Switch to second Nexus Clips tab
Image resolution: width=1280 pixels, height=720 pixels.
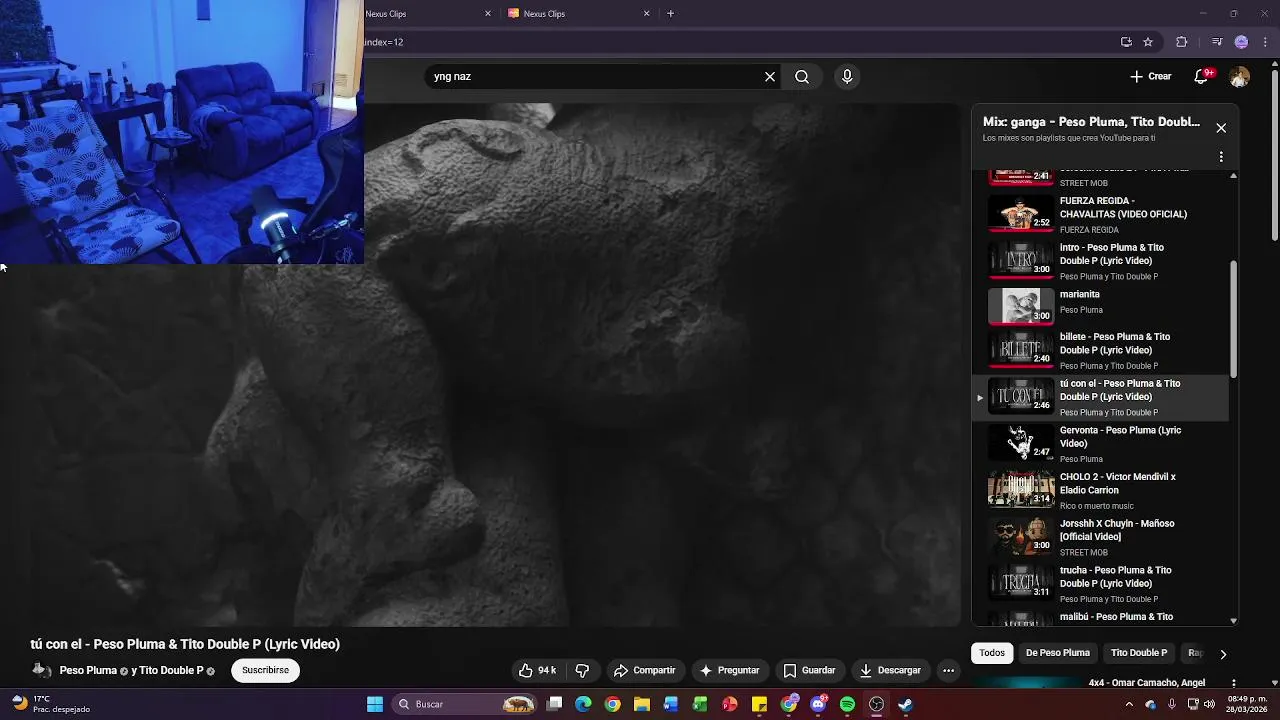(x=578, y=14)
